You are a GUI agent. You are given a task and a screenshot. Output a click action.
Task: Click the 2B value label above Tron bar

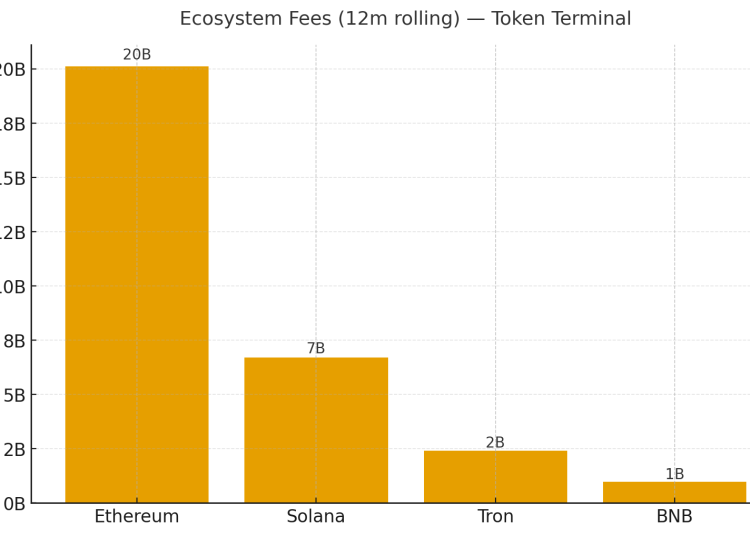click(495, 443)
